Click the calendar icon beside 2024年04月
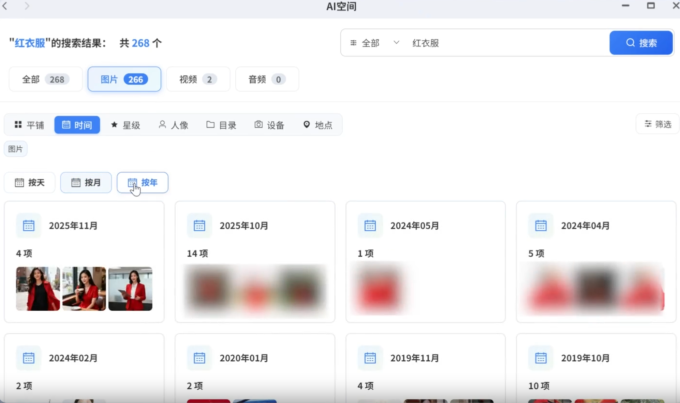 click(541, 226)
